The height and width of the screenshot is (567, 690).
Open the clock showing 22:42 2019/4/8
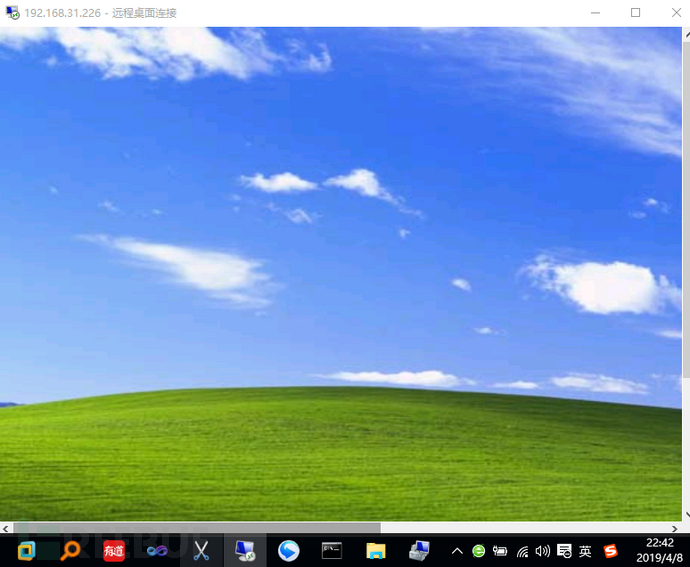click(x=660, y=550)
